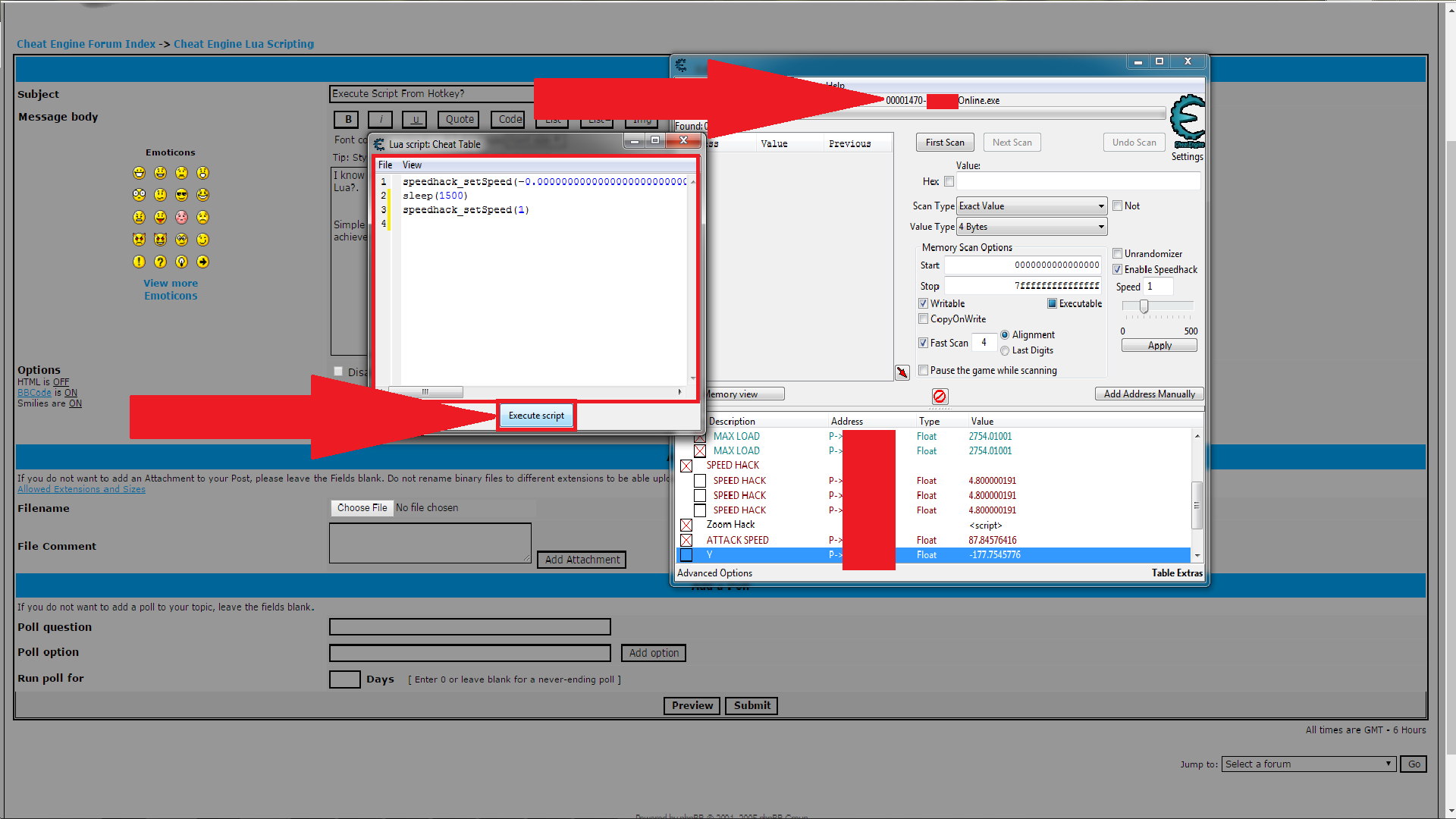Click Add Address Manually button

coord(1148,394)
